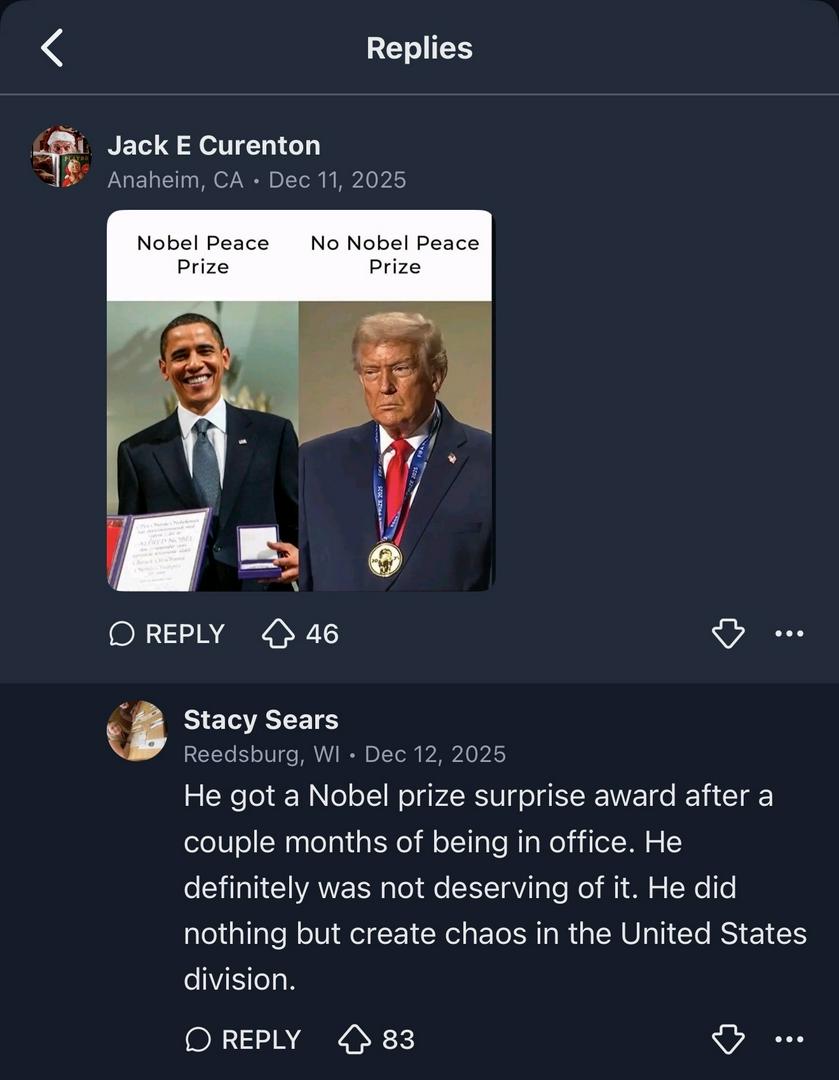Screen dimensions: 839x1080
Task: Reply to Stacy Sears' comment
Action: click(x=243, y=1040)
